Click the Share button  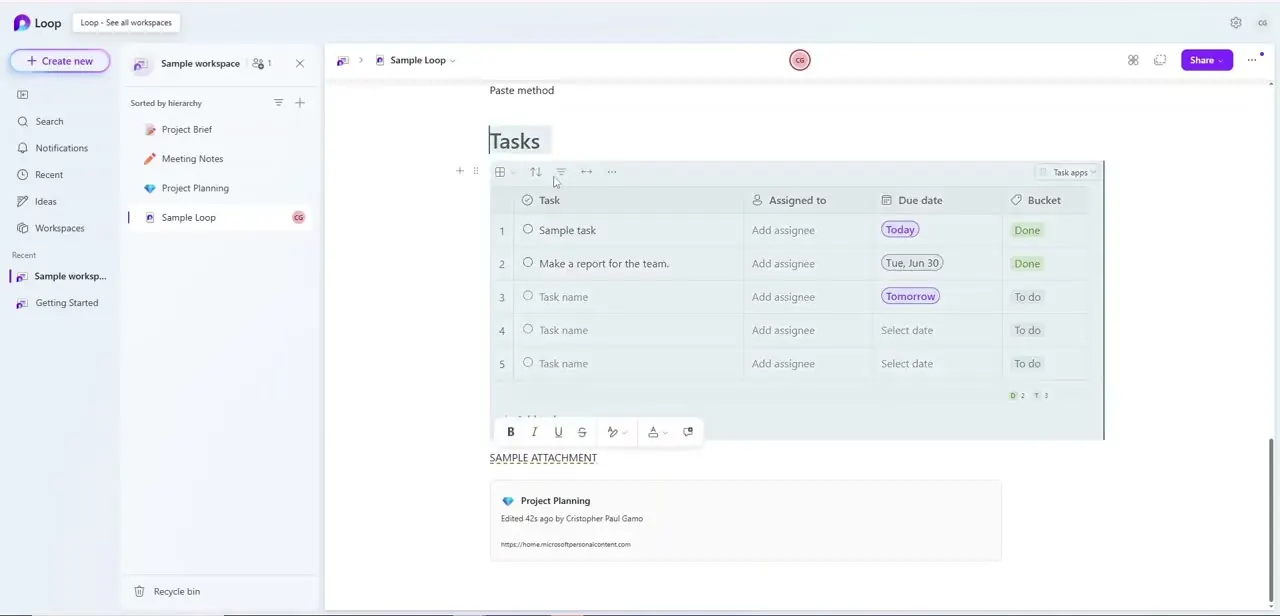tap(1207, 61)
